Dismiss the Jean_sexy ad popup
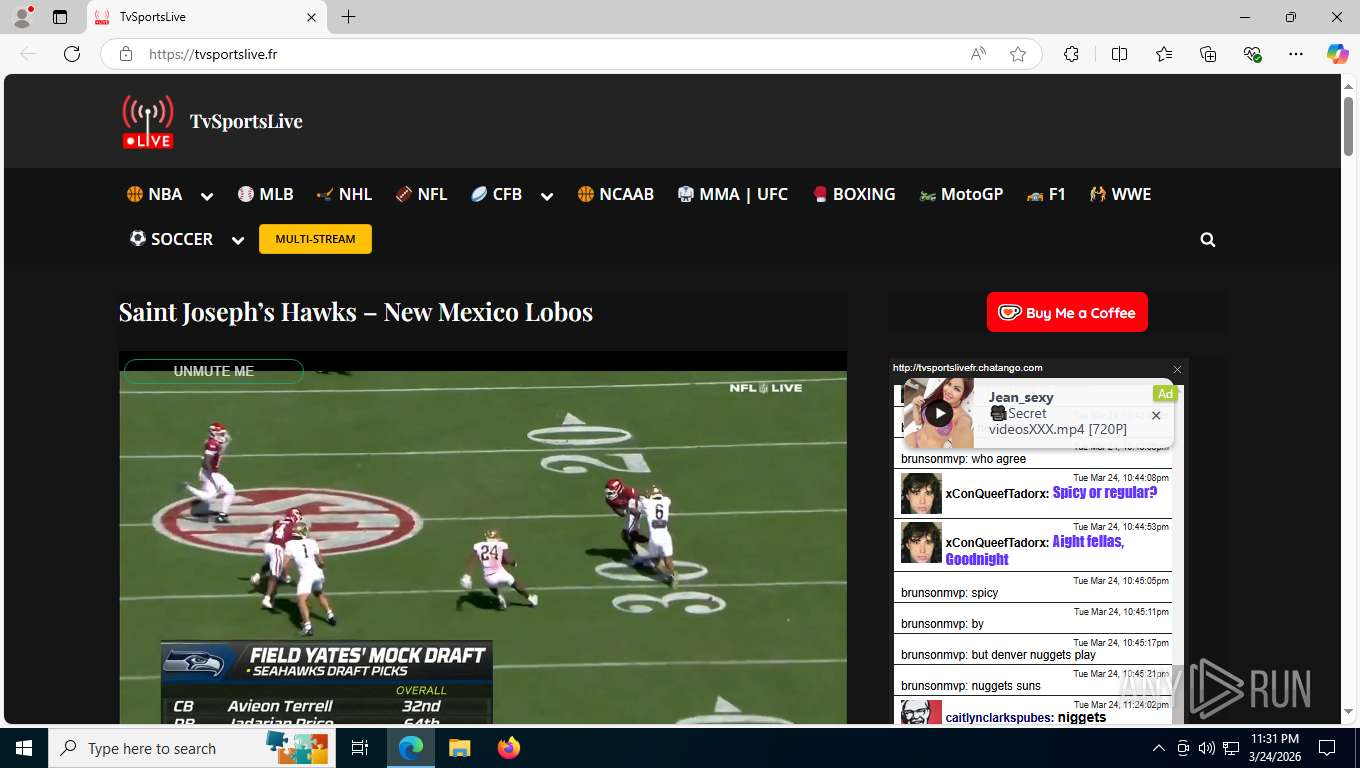The image size is (1360, 768). [1156, 416]
